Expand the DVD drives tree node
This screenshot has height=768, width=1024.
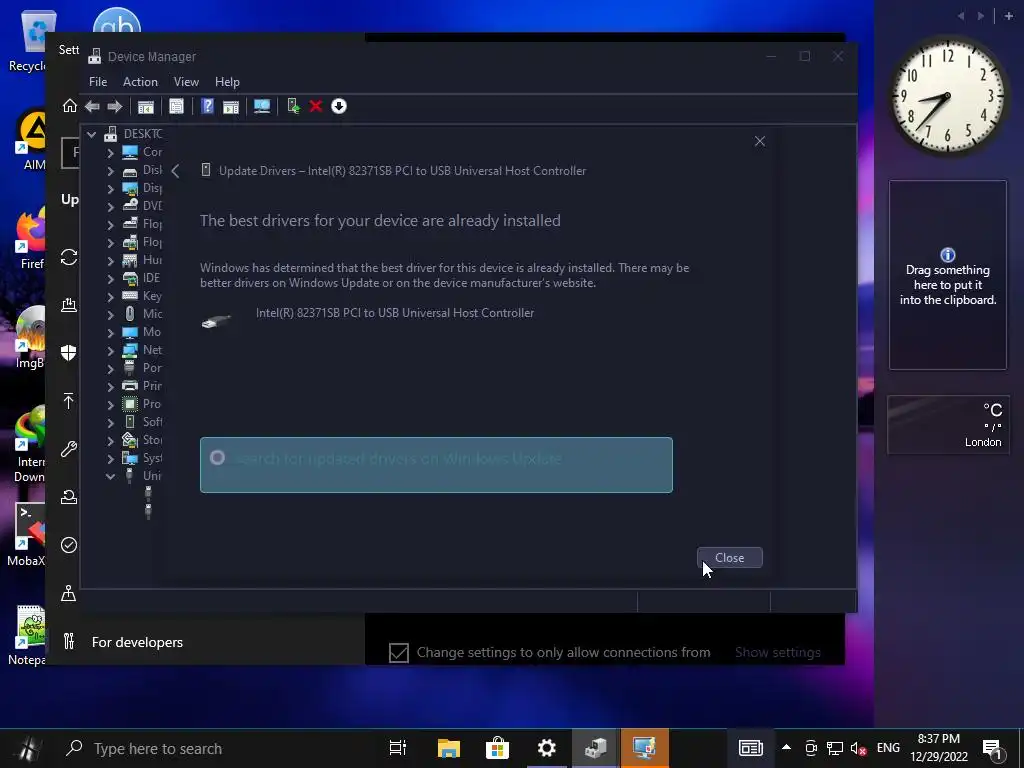pyautogui.click(x=110, y=206)
